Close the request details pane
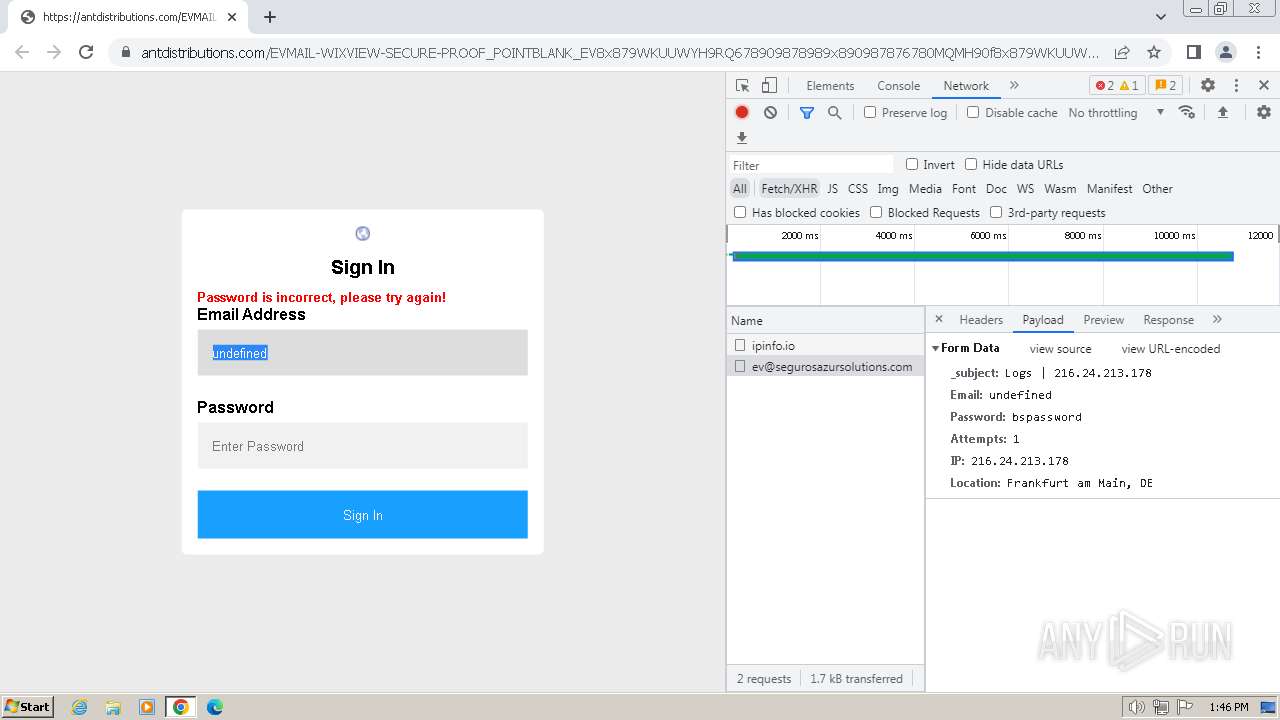Image resolution: width=1280 pixels, height=720 pixels. [938, 319]
